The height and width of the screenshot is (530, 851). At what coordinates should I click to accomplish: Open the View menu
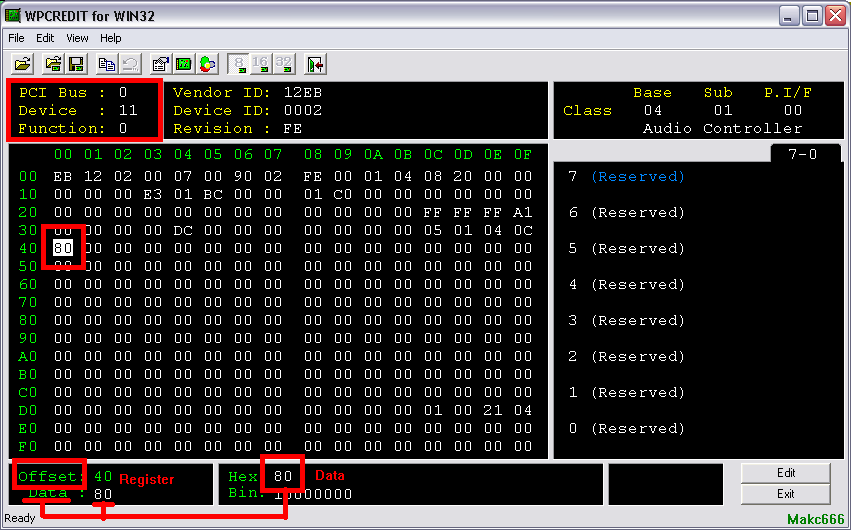tap(77, 38)
